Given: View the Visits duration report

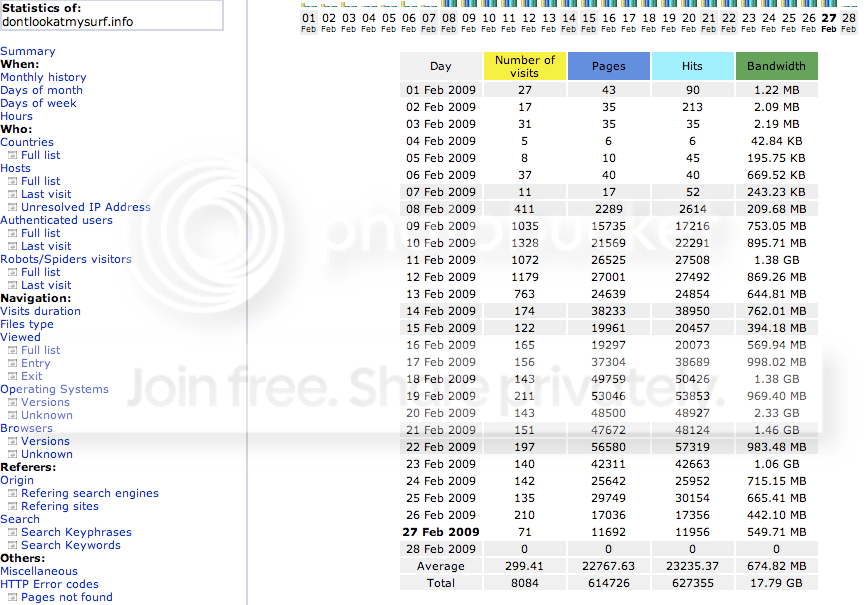Looking at the screenshot, I should tap(40, 311).
